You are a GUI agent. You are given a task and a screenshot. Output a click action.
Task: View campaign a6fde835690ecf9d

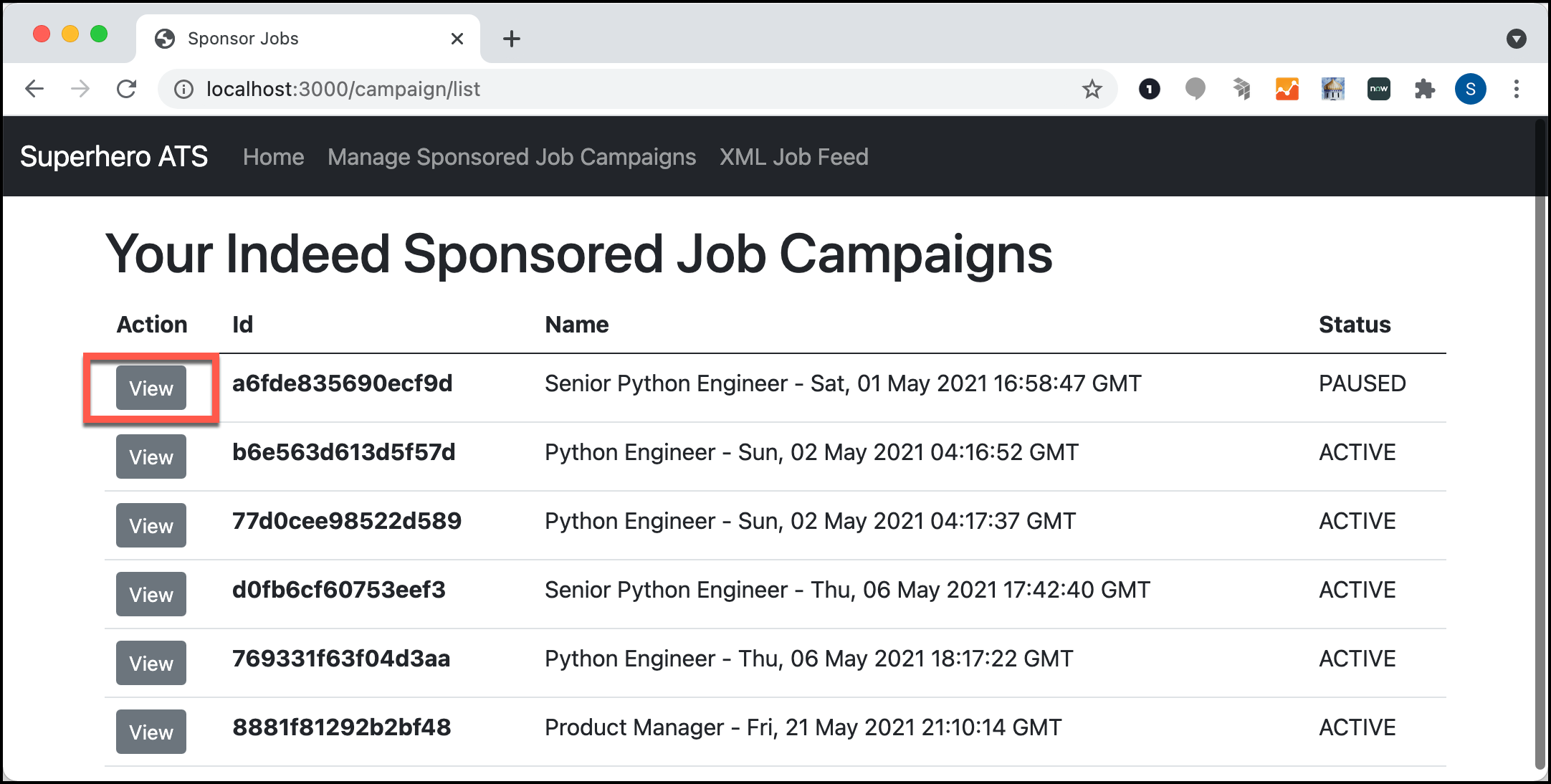pos(151,388)
